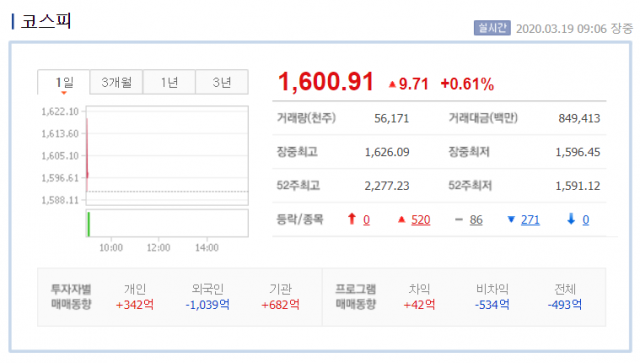Click the intraday low 1,596.45
The width and height of the screenshot is (640, 363).
[578, 152]
